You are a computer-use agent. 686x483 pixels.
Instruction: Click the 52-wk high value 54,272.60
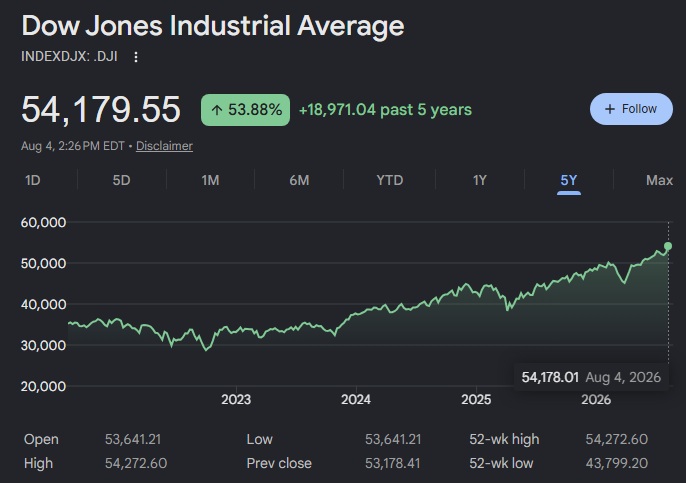click(616, 439)
